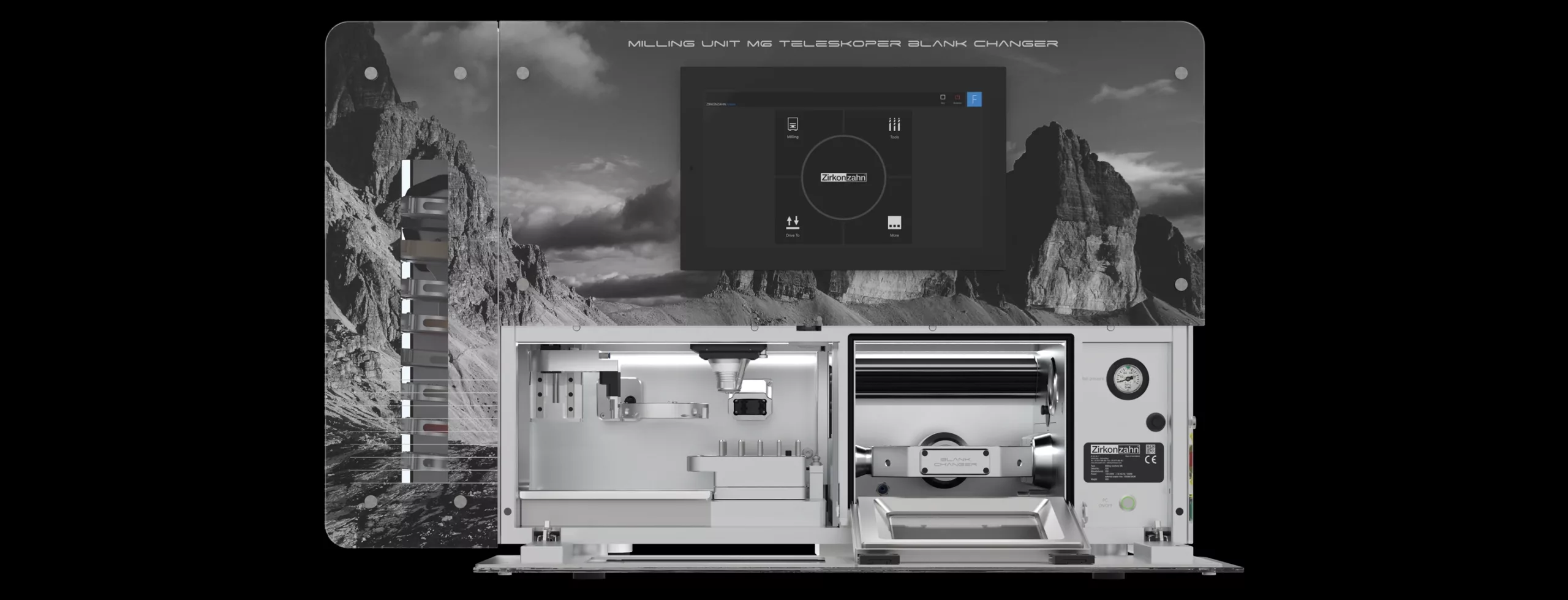Click the machine title text at top
This screenshot has height=600, width=1568.
pos(843,44)
